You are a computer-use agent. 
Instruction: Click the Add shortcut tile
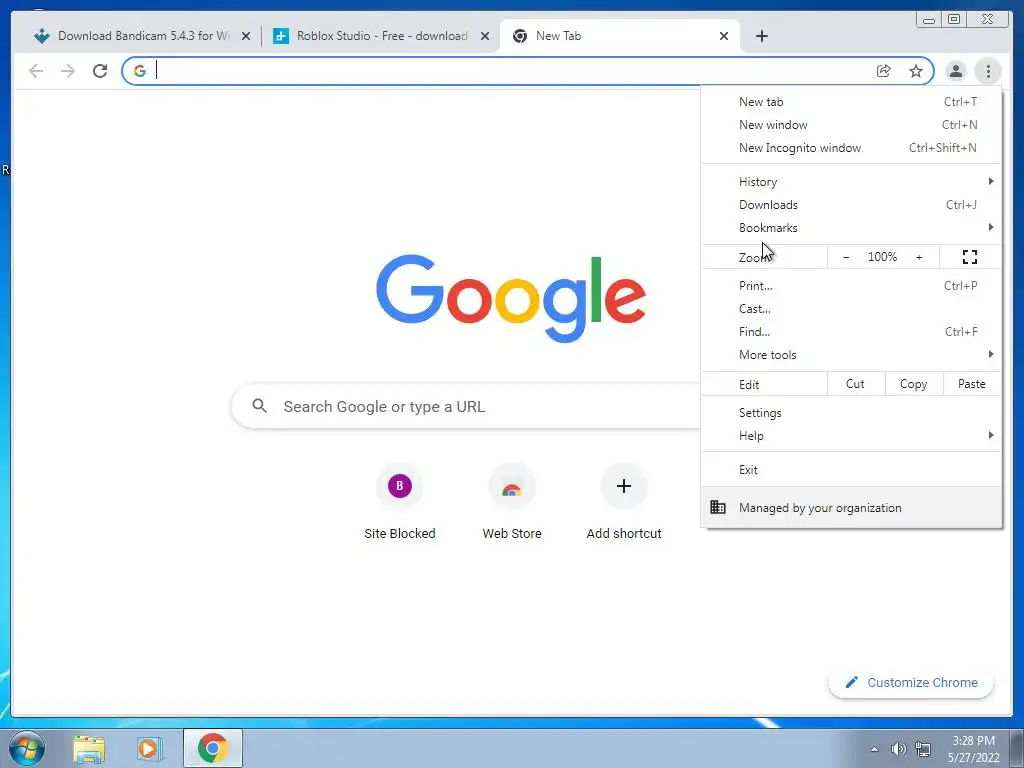pos(624,502)
